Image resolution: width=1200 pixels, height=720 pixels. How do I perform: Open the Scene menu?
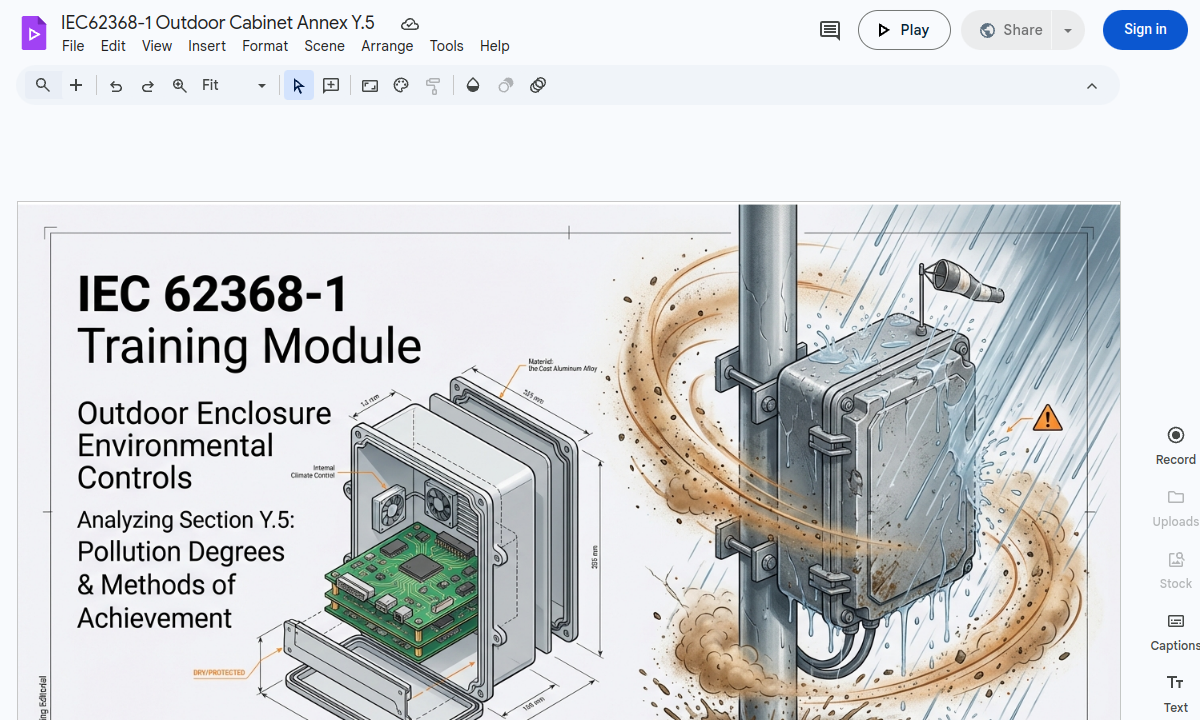pyautogui.click(x=324, y=46)
